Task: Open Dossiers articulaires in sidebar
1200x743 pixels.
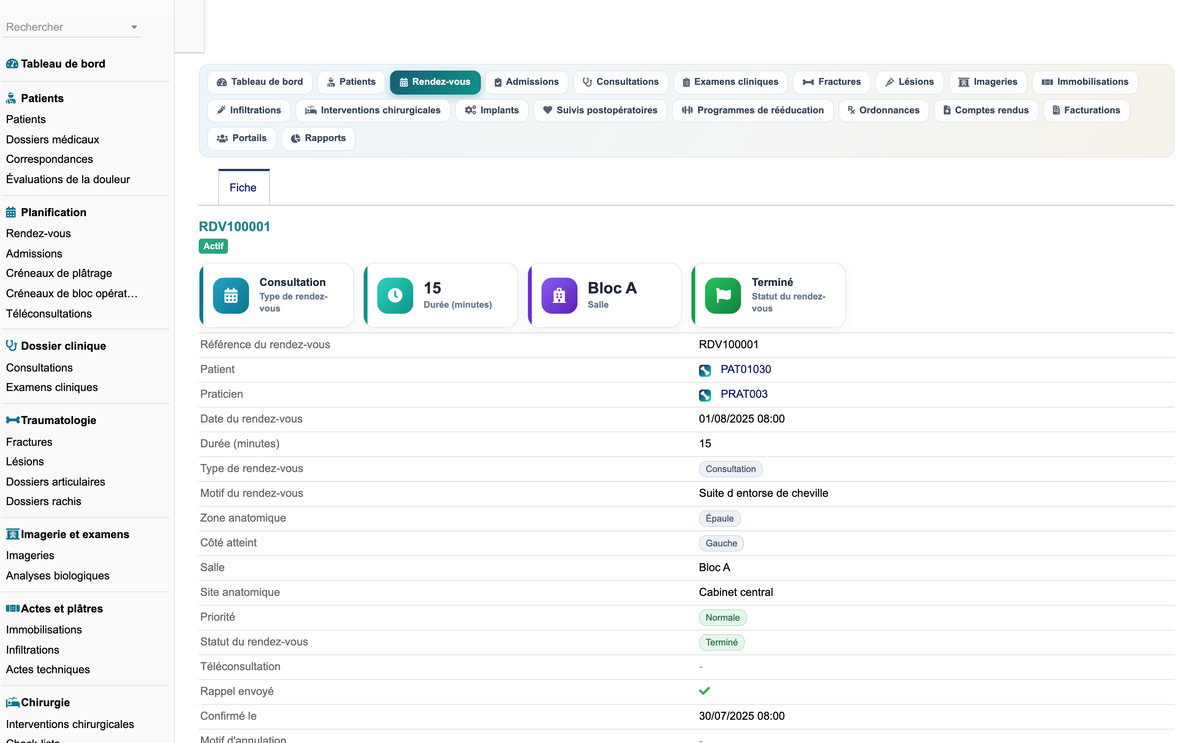Action: click(56, 482)
